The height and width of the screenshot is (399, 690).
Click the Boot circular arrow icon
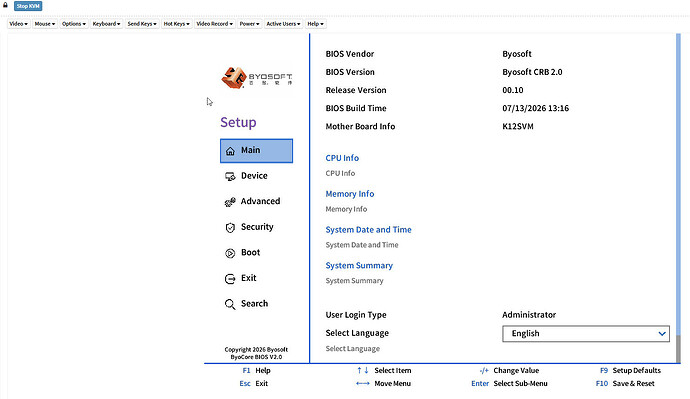230,253
